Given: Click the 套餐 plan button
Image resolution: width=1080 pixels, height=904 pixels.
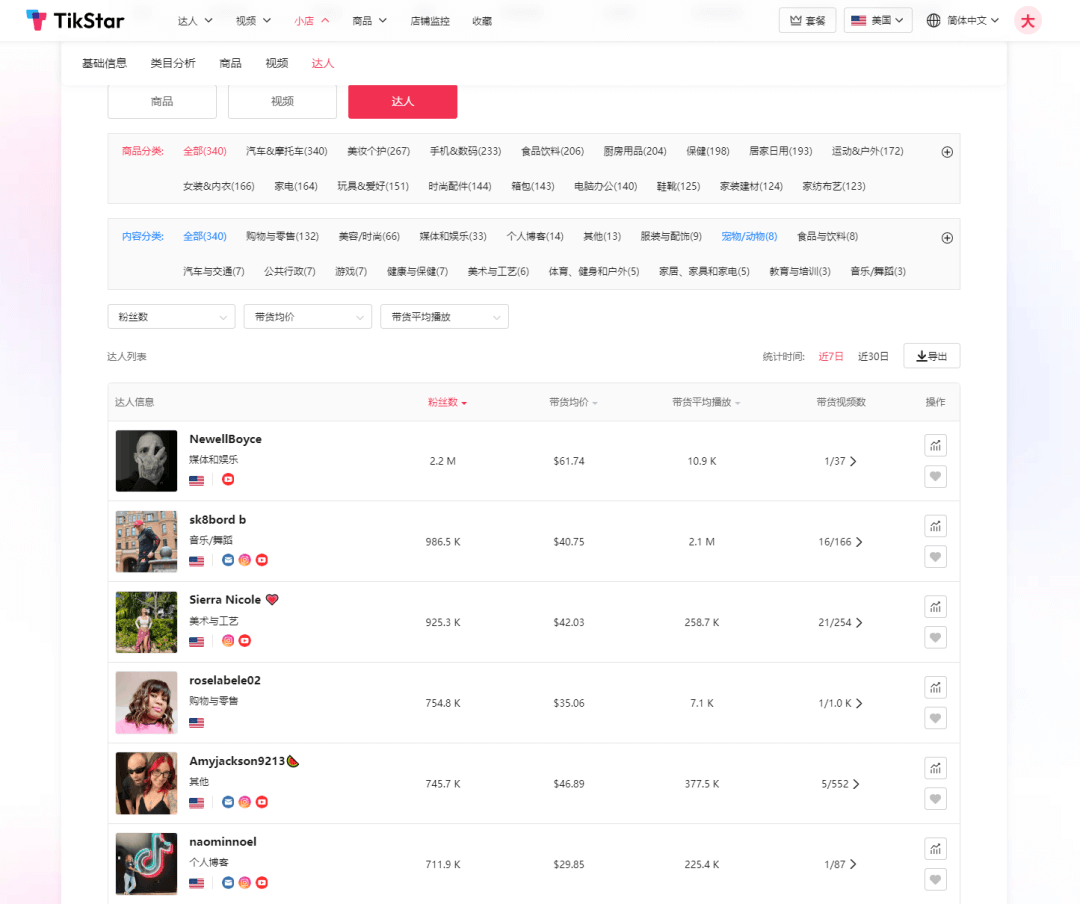Looking at the screenshot, I should tap(807, 21).
